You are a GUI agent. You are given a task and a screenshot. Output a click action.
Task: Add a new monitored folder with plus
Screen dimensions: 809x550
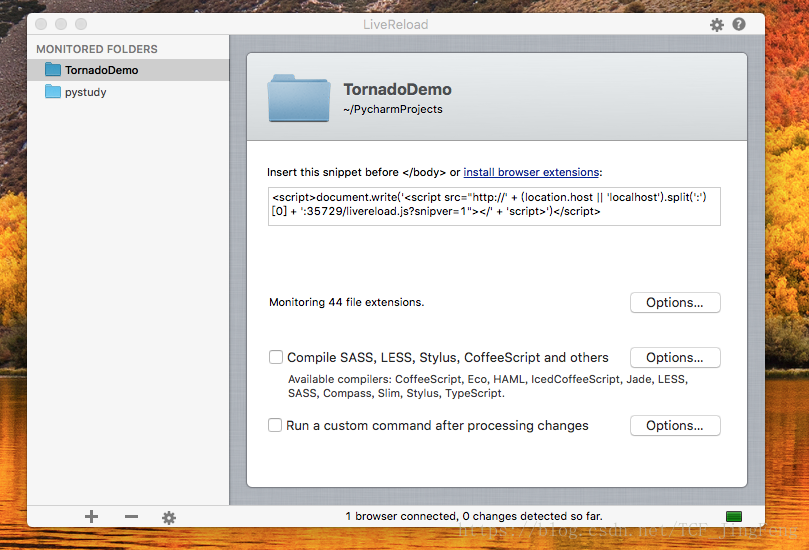point(91,516)
